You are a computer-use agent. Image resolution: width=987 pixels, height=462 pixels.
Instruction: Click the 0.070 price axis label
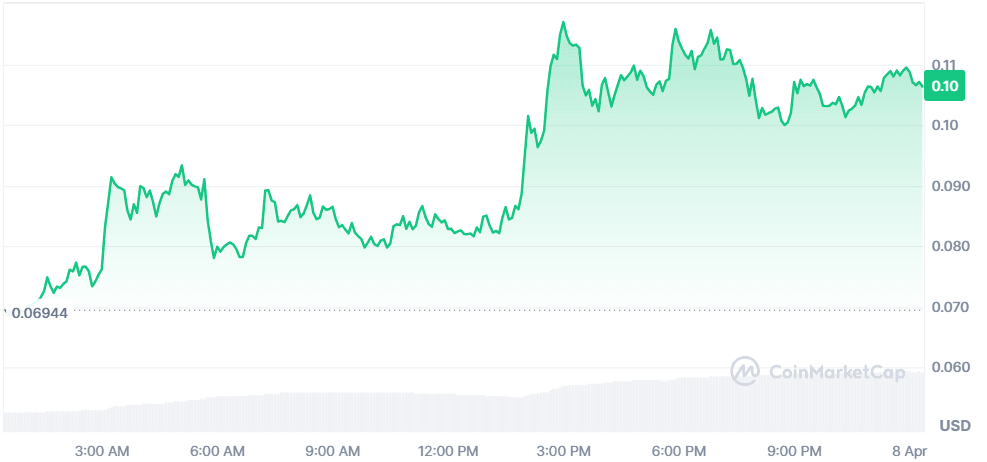(x=949, y=307)
